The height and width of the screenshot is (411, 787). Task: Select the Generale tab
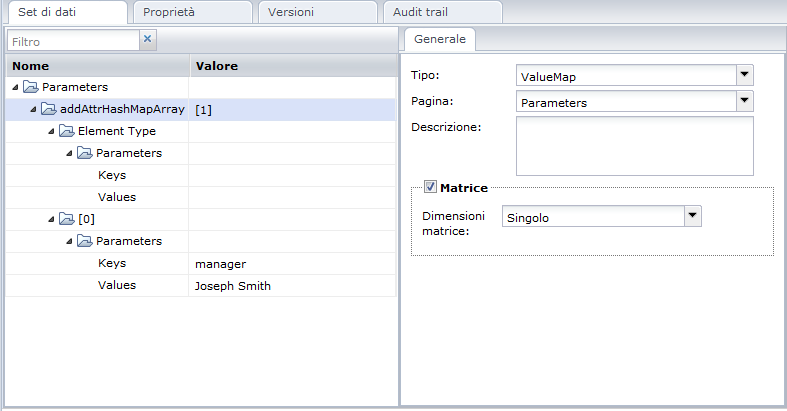(439, 39)
